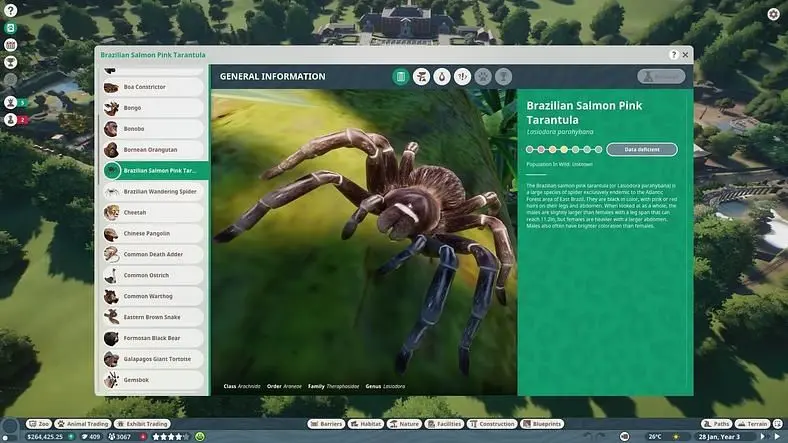The image size is (788, 443).
Task: Select Formosan Black Bear entry
Action: [154, 338]
